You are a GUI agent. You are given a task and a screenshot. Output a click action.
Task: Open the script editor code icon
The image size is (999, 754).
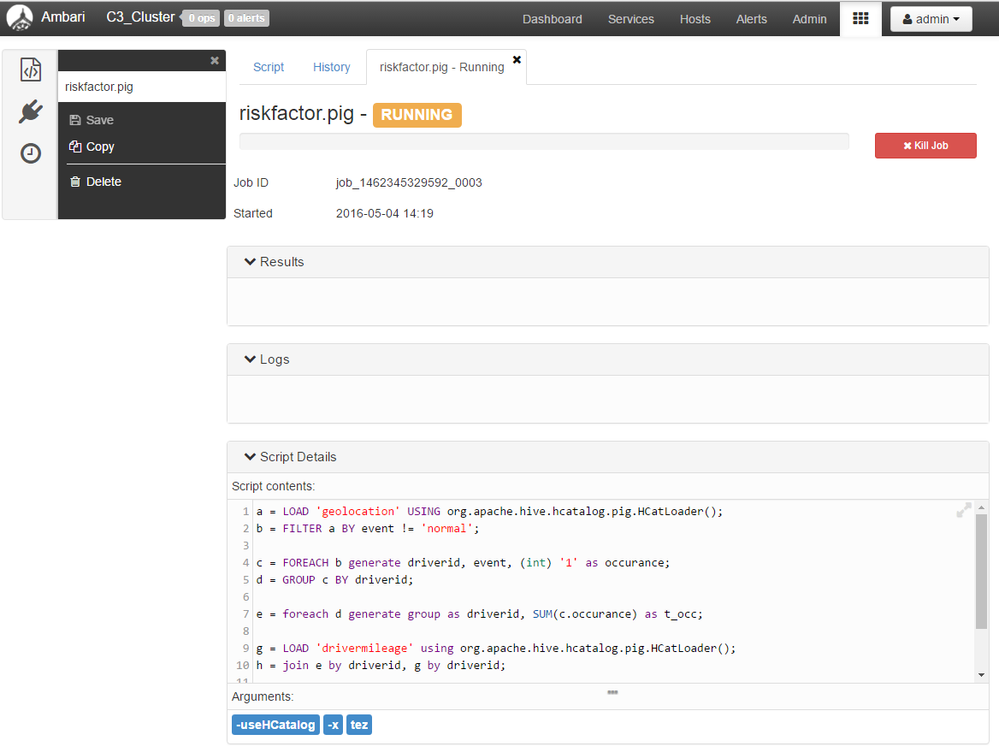coord(31,70)
